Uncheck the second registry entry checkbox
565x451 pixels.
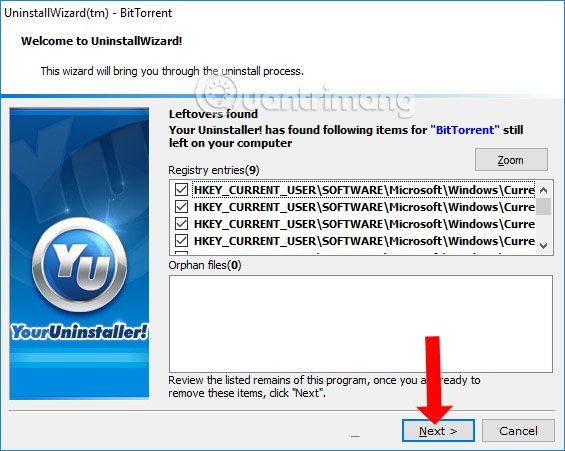[181, 207]
